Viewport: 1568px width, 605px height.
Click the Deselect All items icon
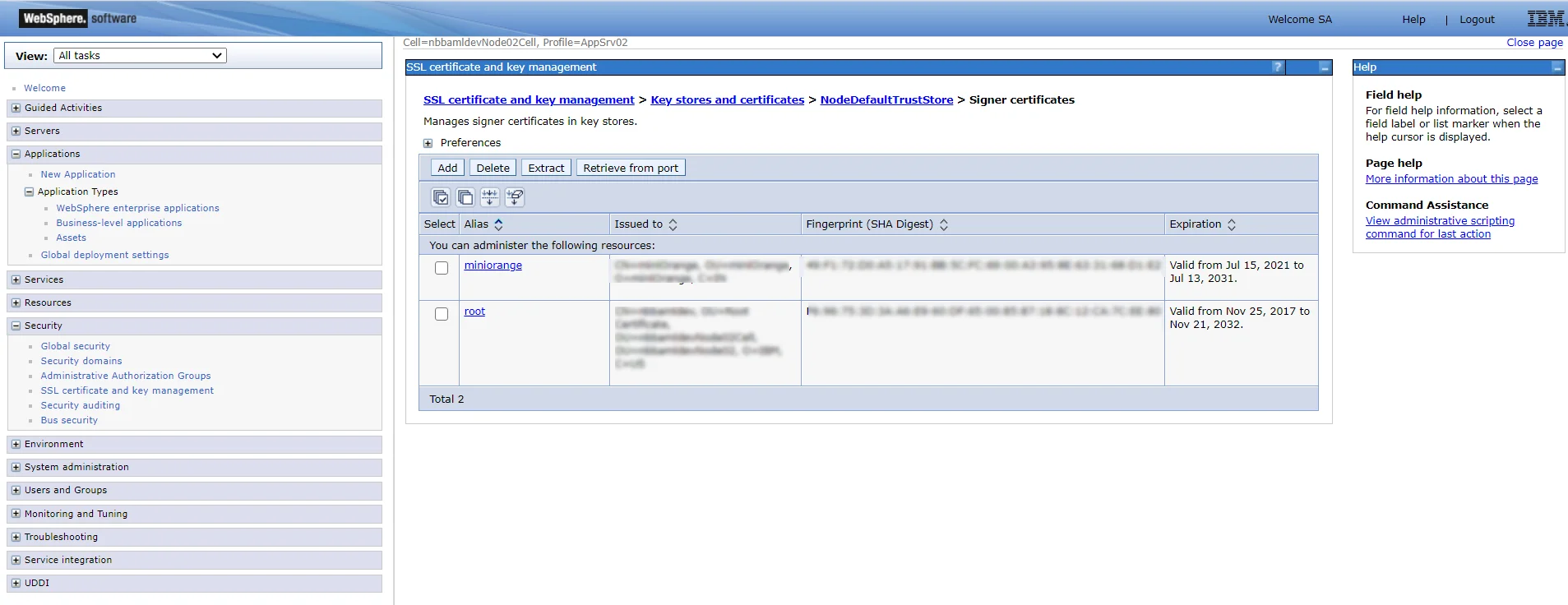[465, 197]
